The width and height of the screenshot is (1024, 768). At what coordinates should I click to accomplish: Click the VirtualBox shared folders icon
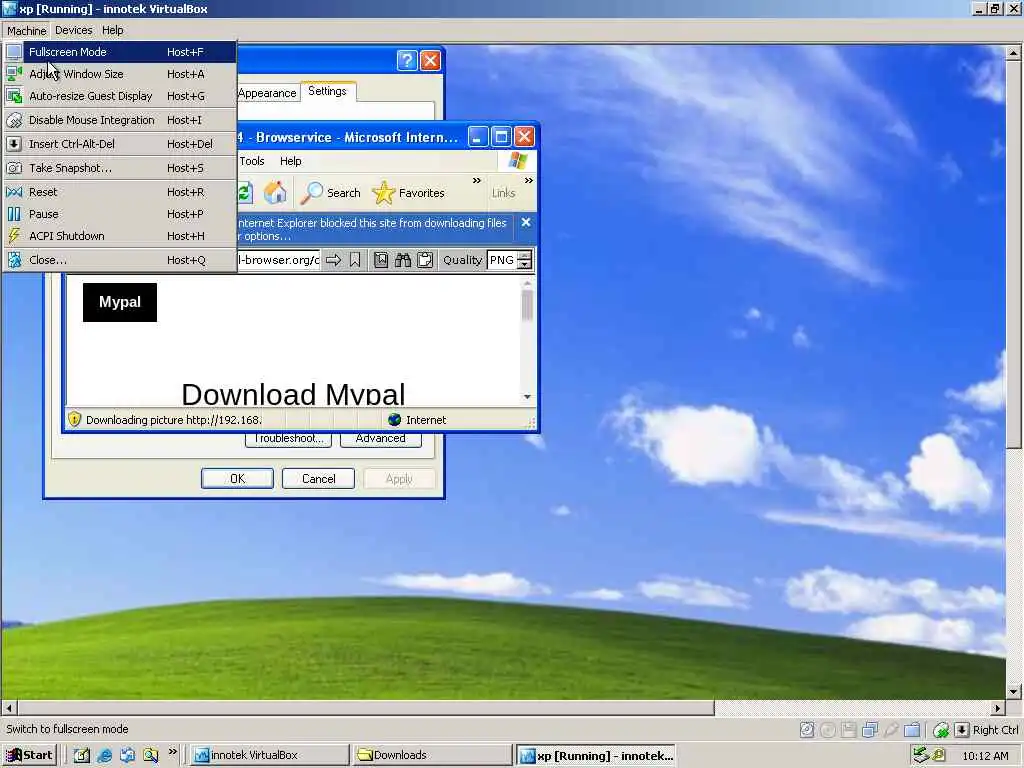pos(912,729)
